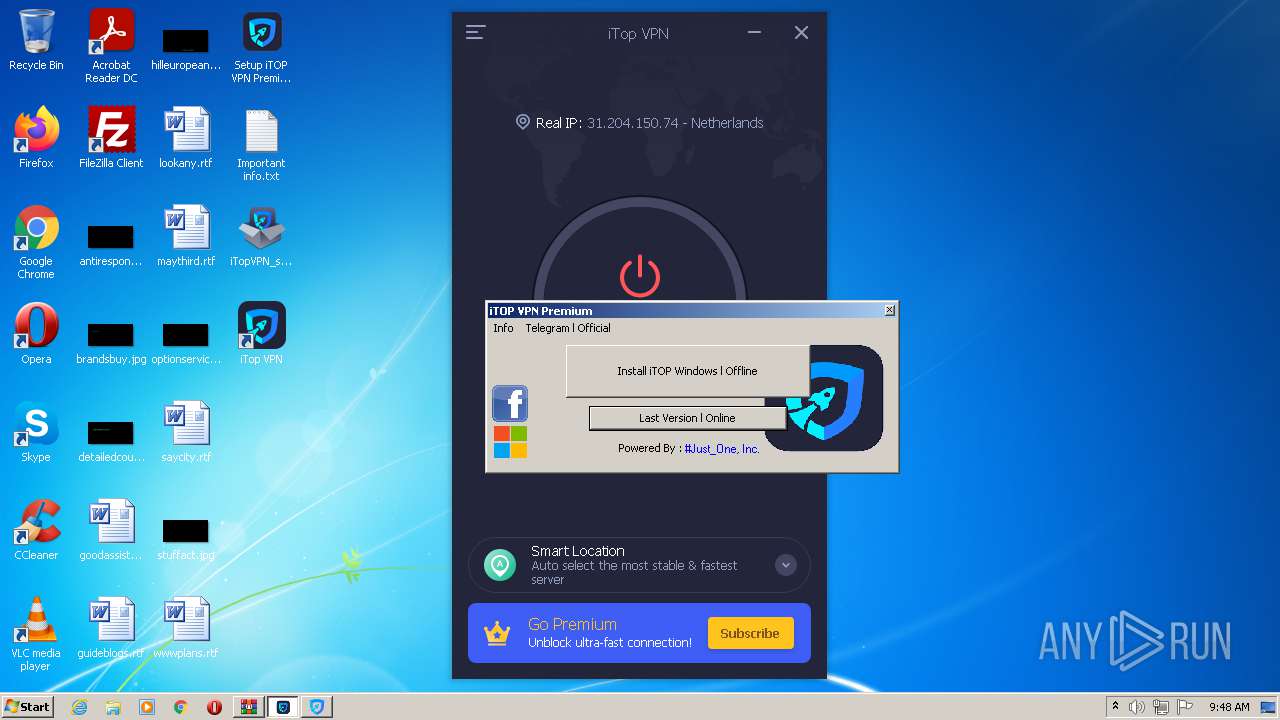Click the Windows Start button
1280x720 pixels.
pyautogui.click(x=28, y=706)
